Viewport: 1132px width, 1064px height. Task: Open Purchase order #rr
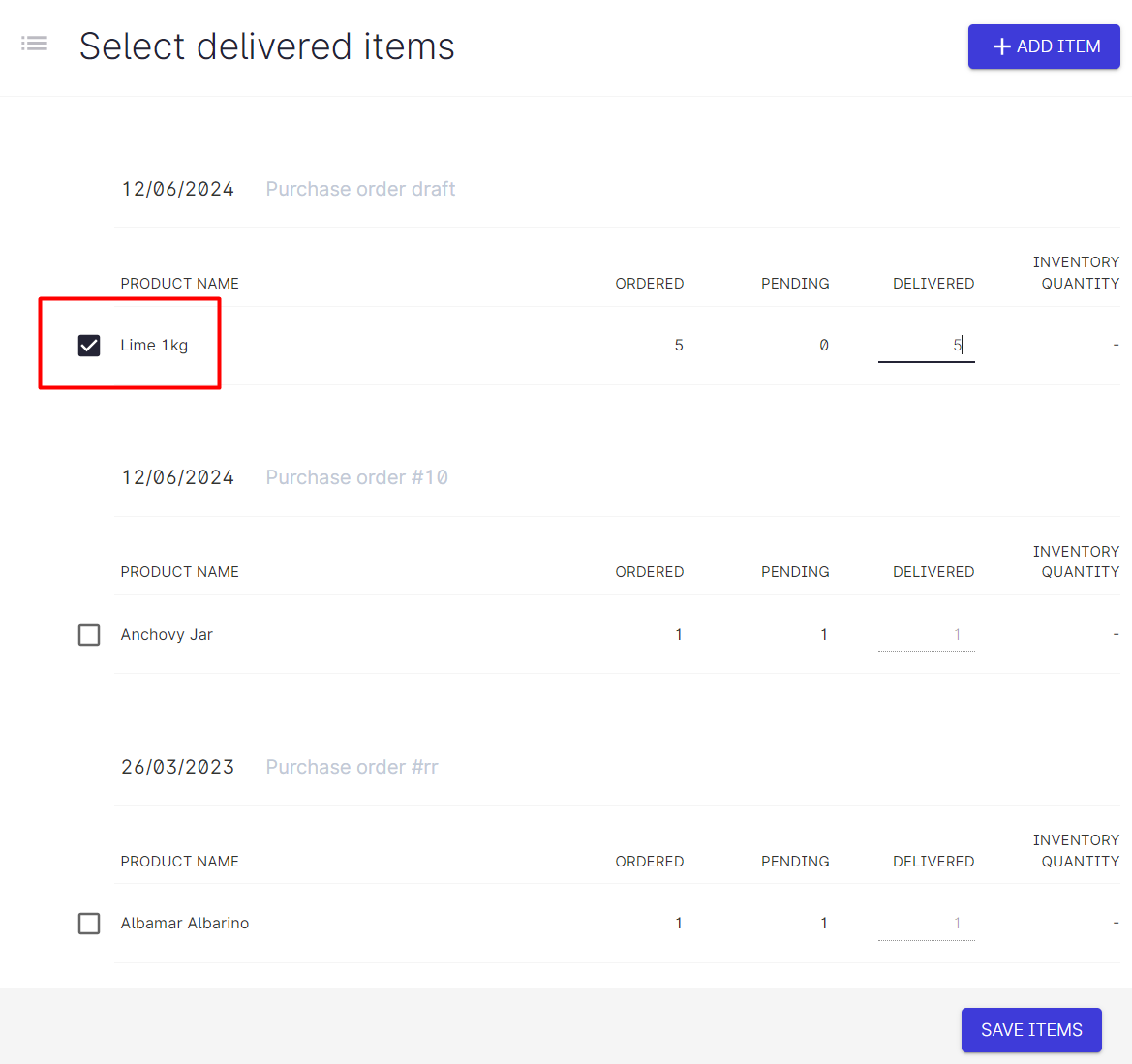352,766
